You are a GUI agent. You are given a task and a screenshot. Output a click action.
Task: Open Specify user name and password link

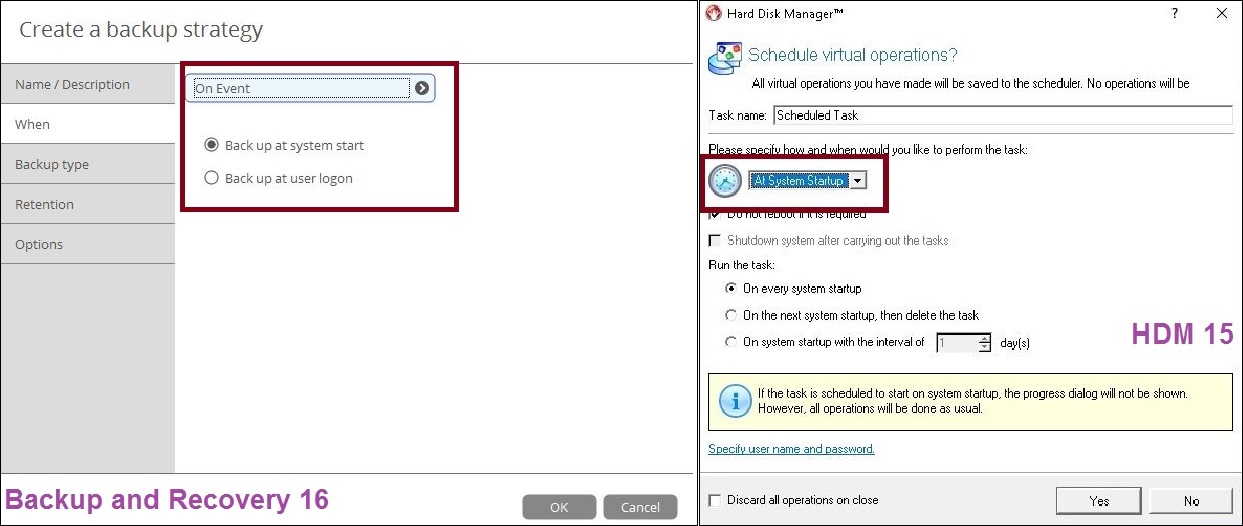point(791,449)
